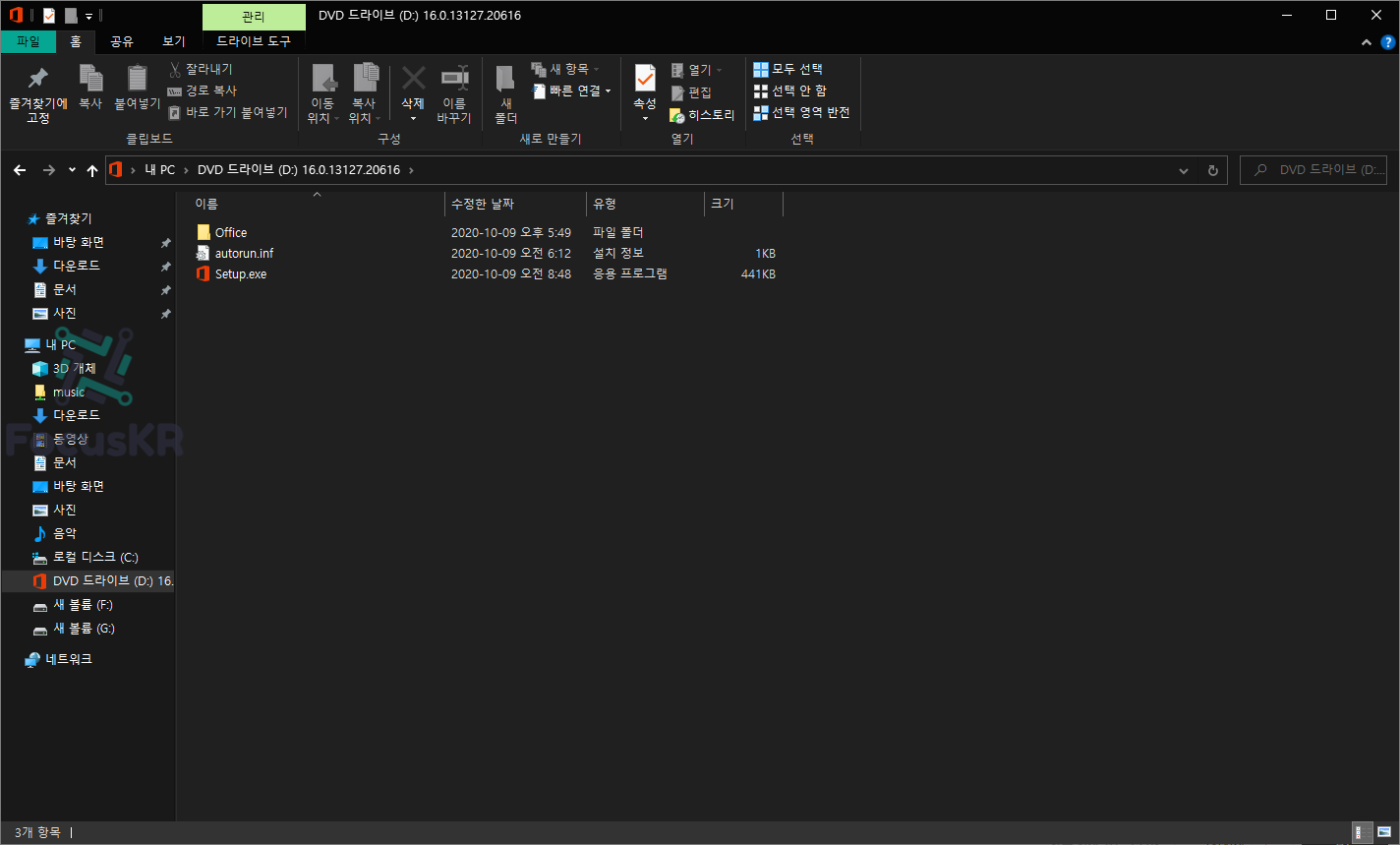The image size is (1400, 845).
Task: Switch to 홈 (Home) ribbon tab
Action: 76,41
